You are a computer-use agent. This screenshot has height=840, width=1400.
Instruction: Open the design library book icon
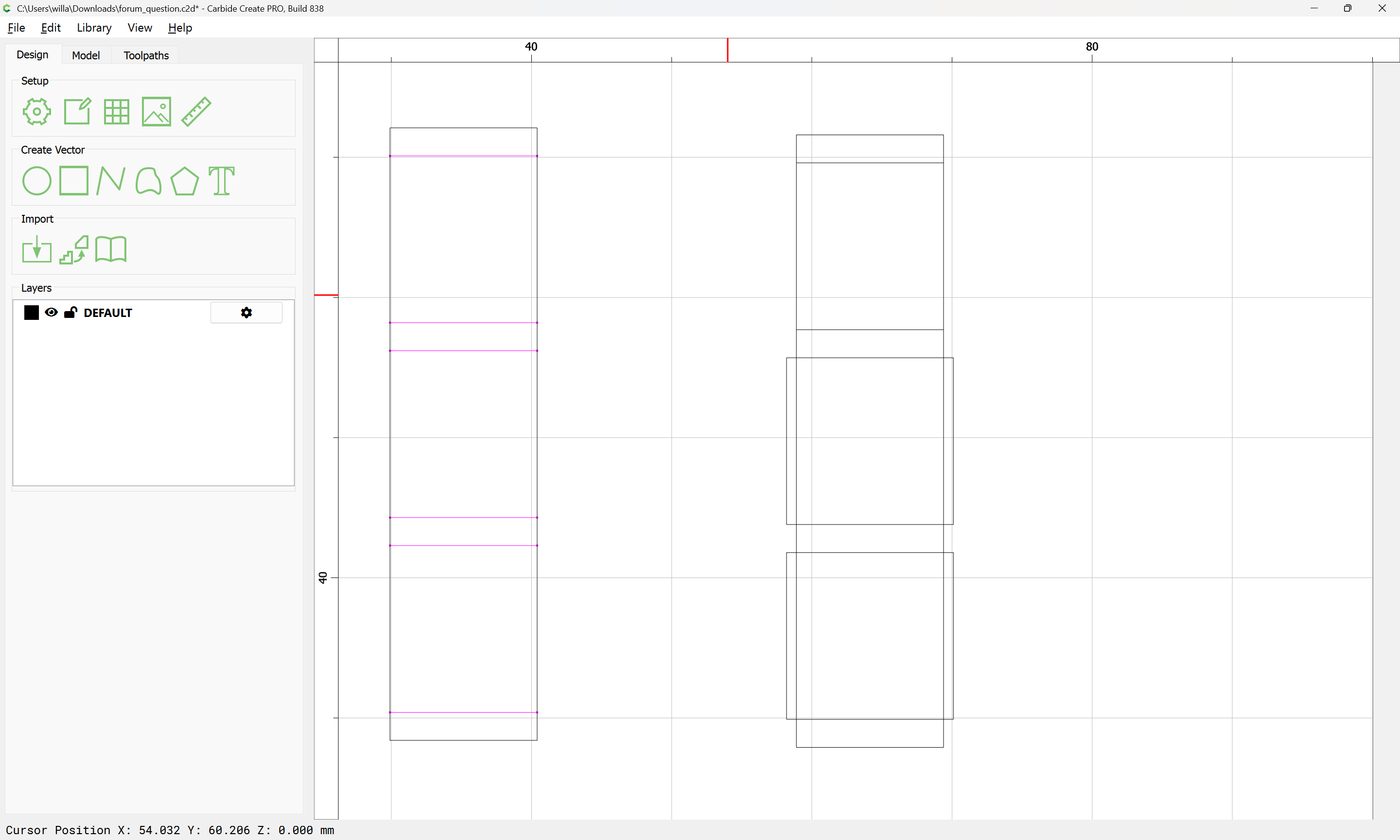tap(111, 250)
